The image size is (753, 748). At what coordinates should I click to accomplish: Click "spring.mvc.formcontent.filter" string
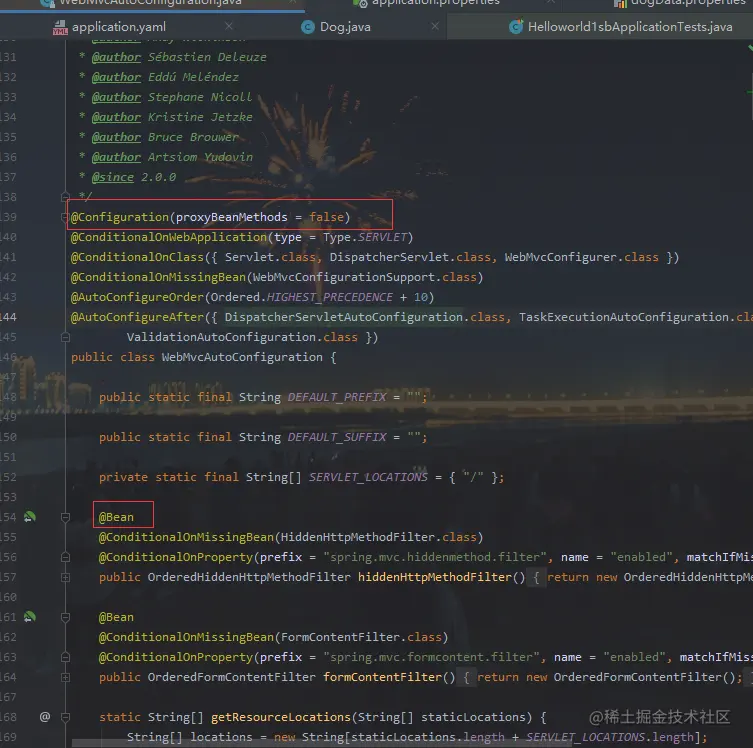pos(431,657)
